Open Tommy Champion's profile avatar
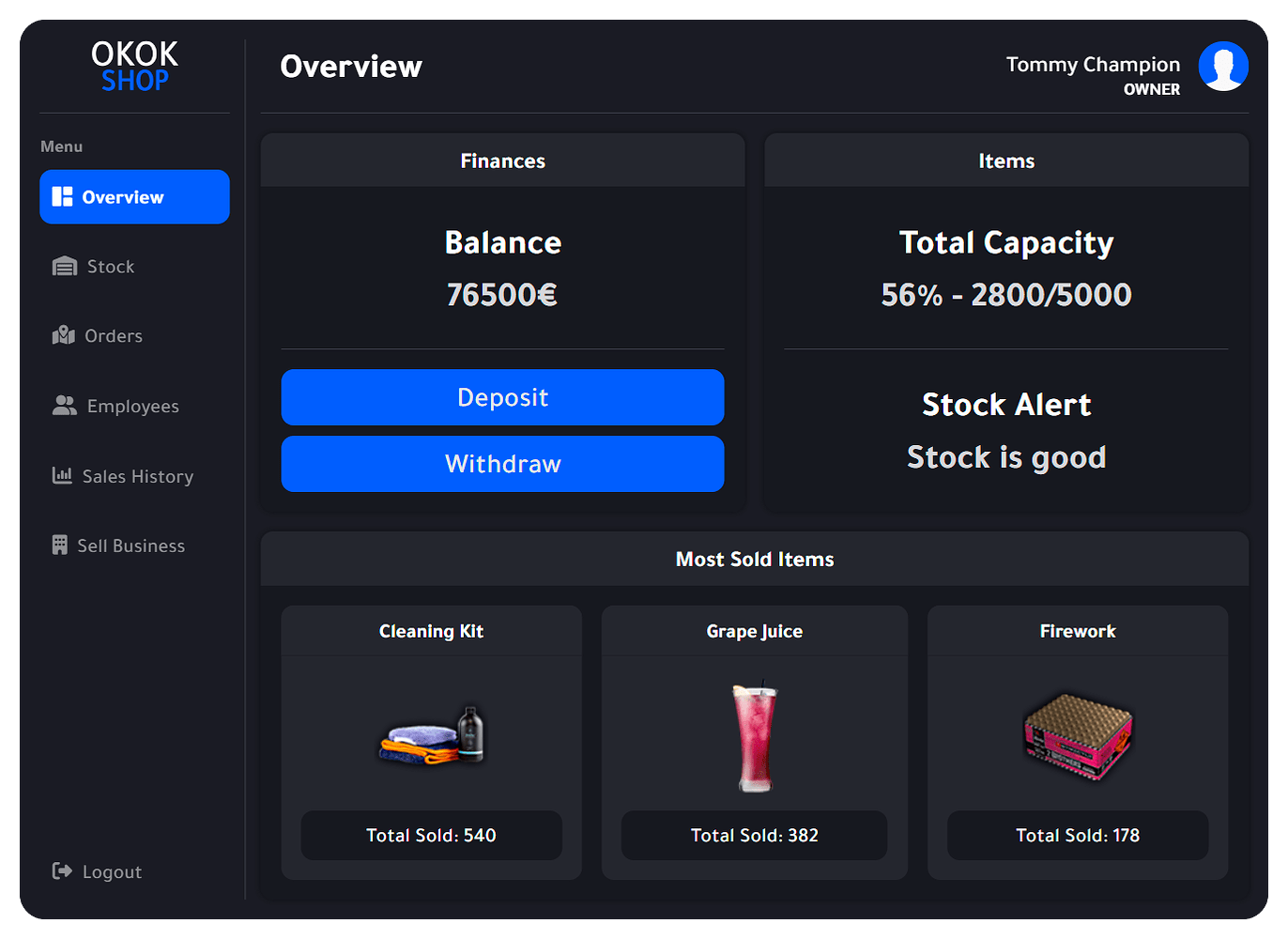The image size is (1288, 939). tap(1223, 66)
